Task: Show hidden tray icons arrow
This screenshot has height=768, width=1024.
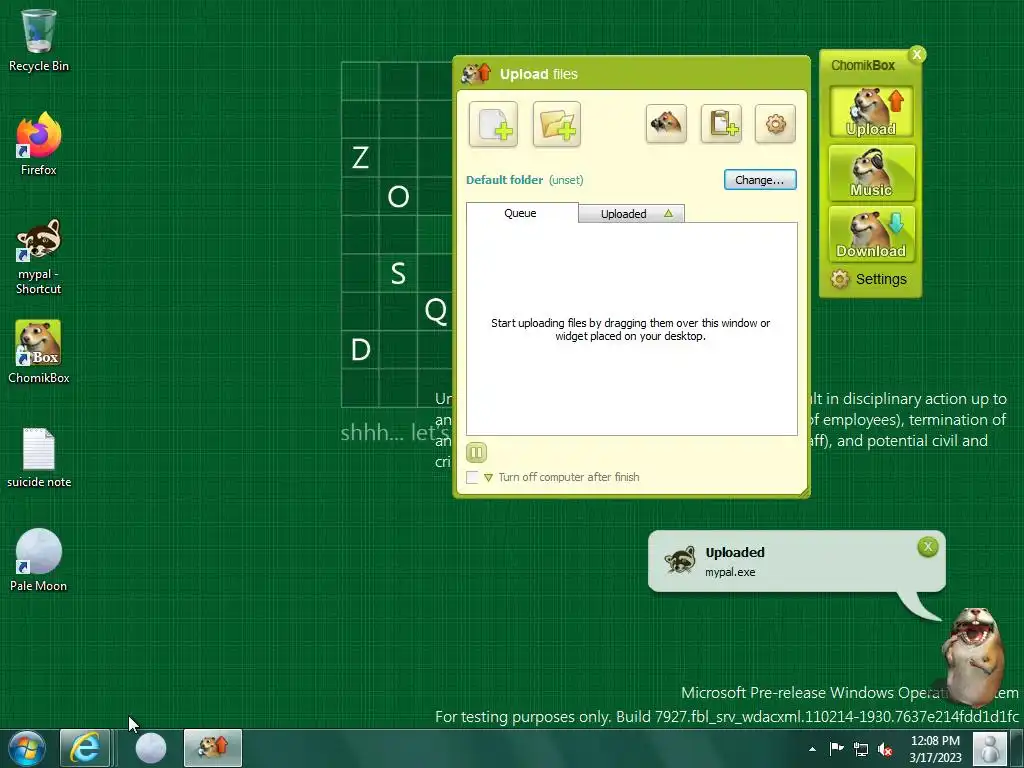Action: coord(812,749)
